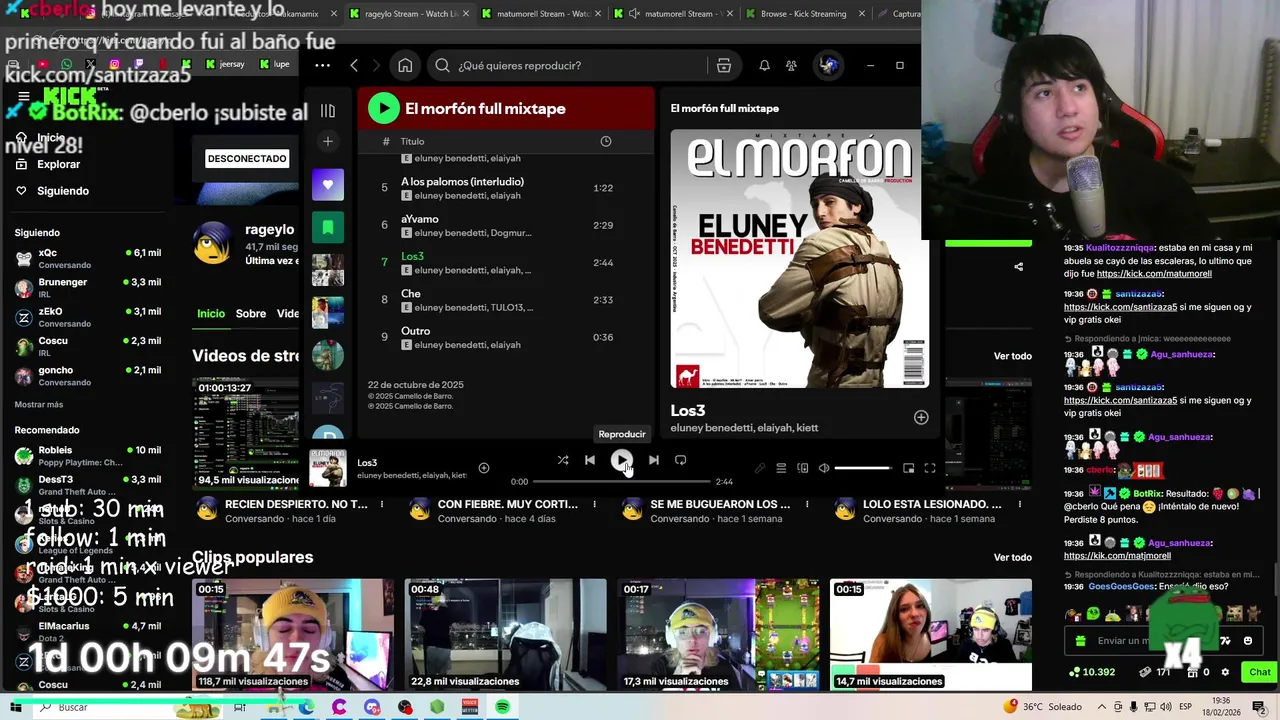Open Spotify friend activity icon
Viewport: 1280px width, 720px height.
791,65
